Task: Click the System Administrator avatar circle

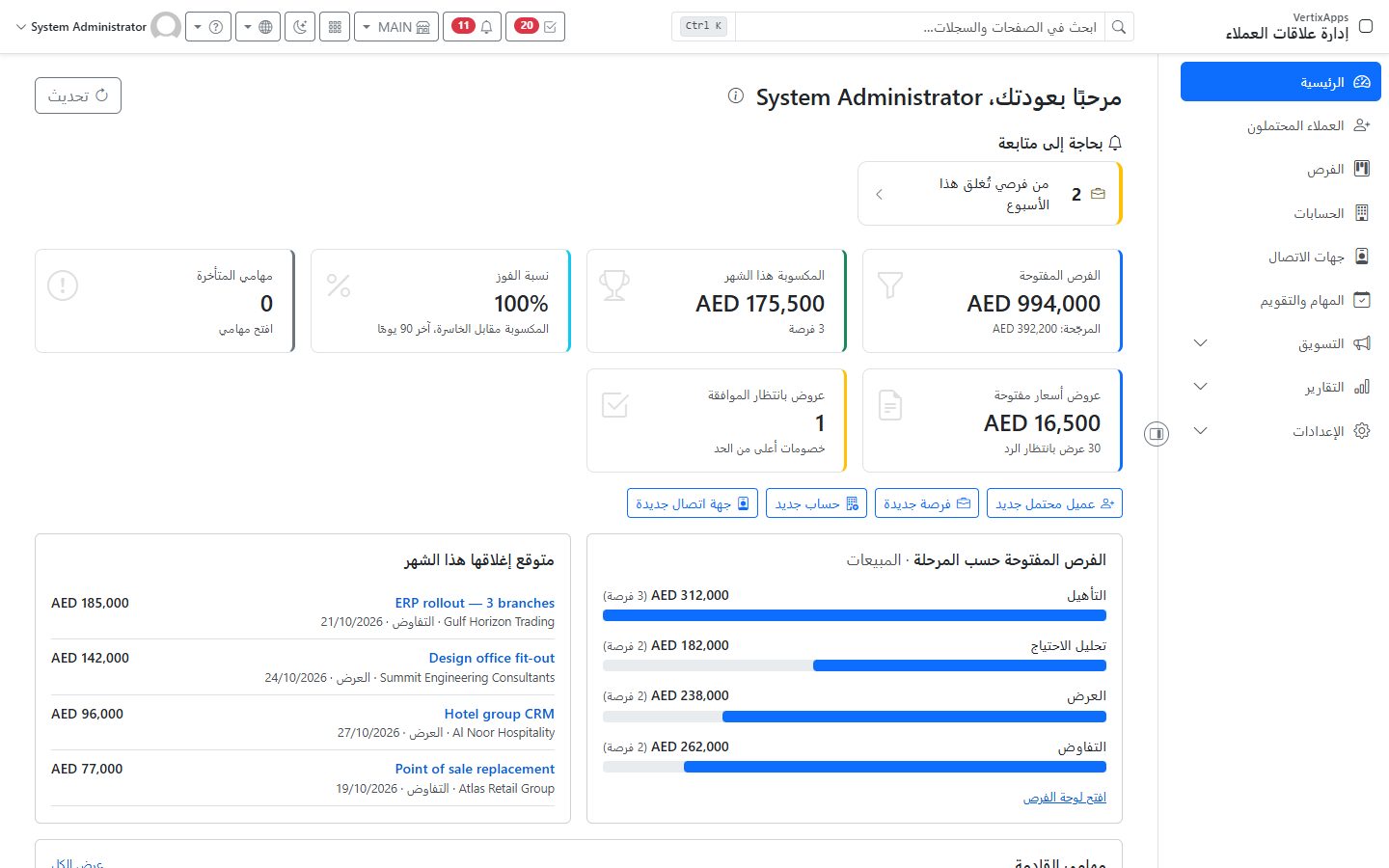Action: click(x=166, y=27)
